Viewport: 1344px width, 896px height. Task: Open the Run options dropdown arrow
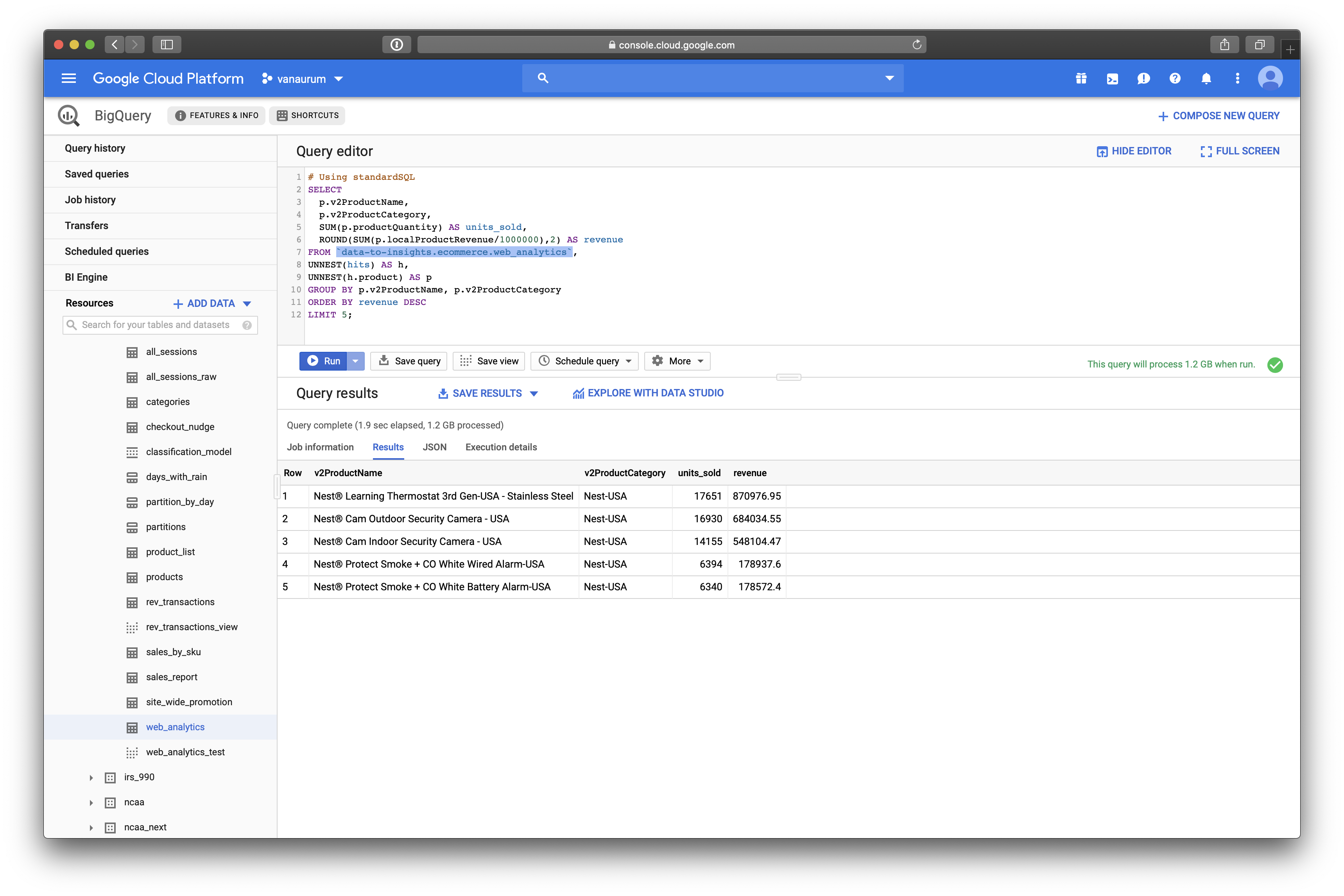click(x=355, y=361)
